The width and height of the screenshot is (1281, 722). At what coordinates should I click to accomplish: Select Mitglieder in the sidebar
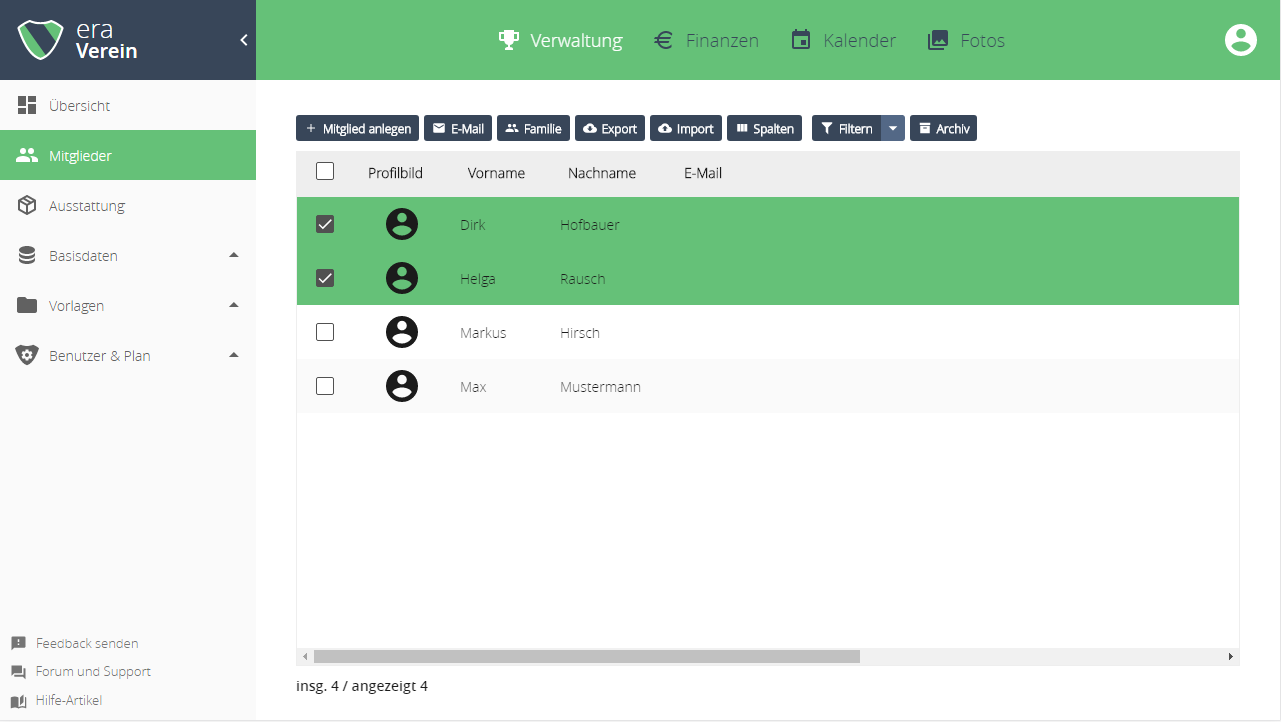(128, 155)
